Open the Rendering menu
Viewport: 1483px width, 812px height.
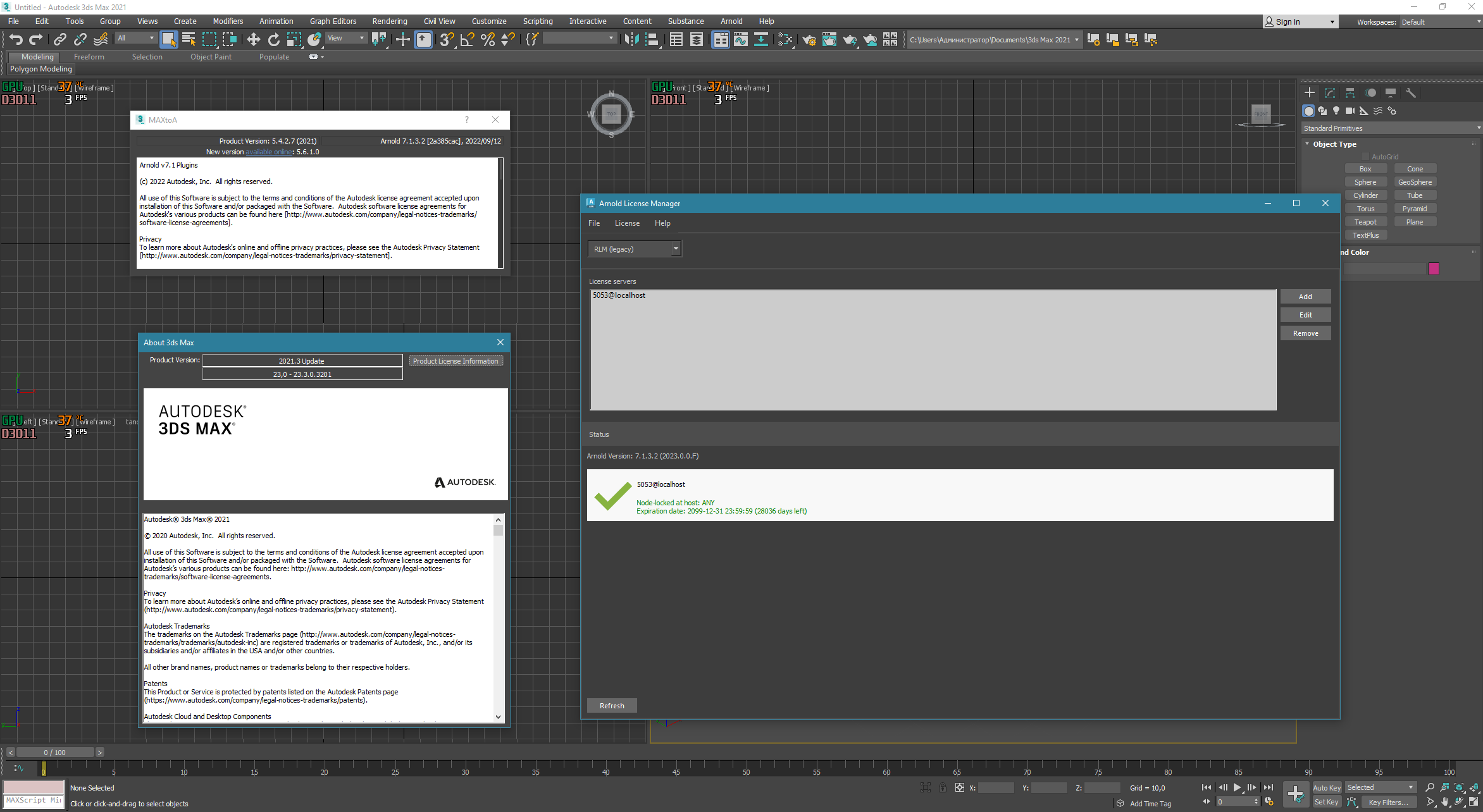(x=390, y=21)
